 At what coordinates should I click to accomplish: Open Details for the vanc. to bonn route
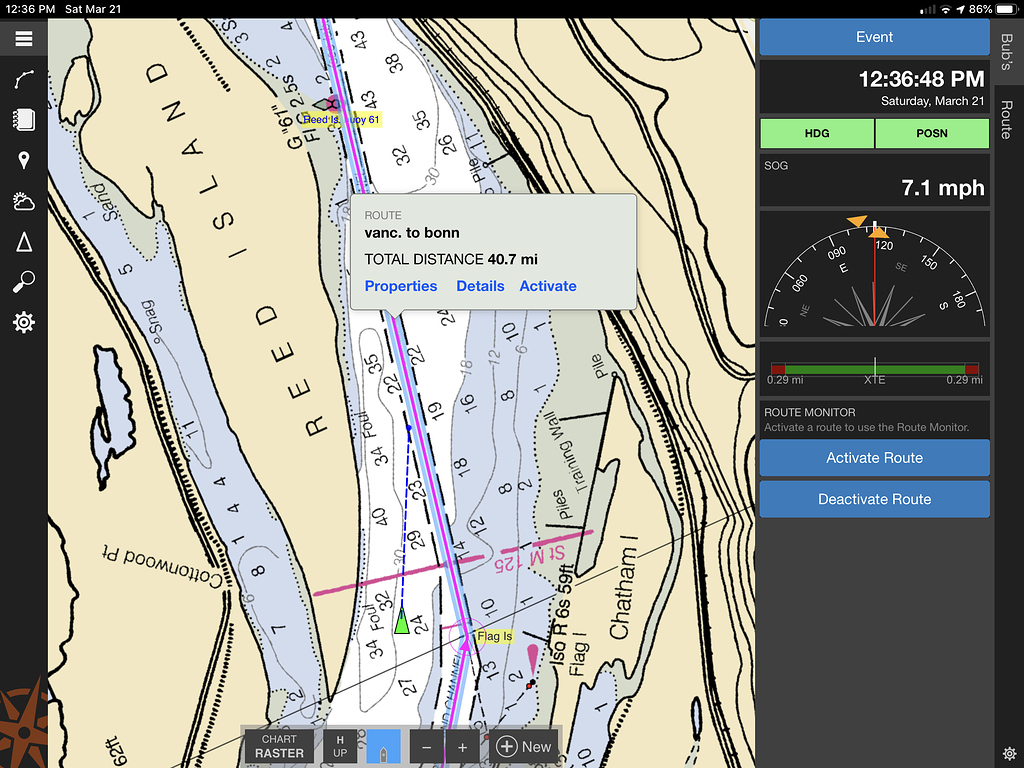point(480,286)
